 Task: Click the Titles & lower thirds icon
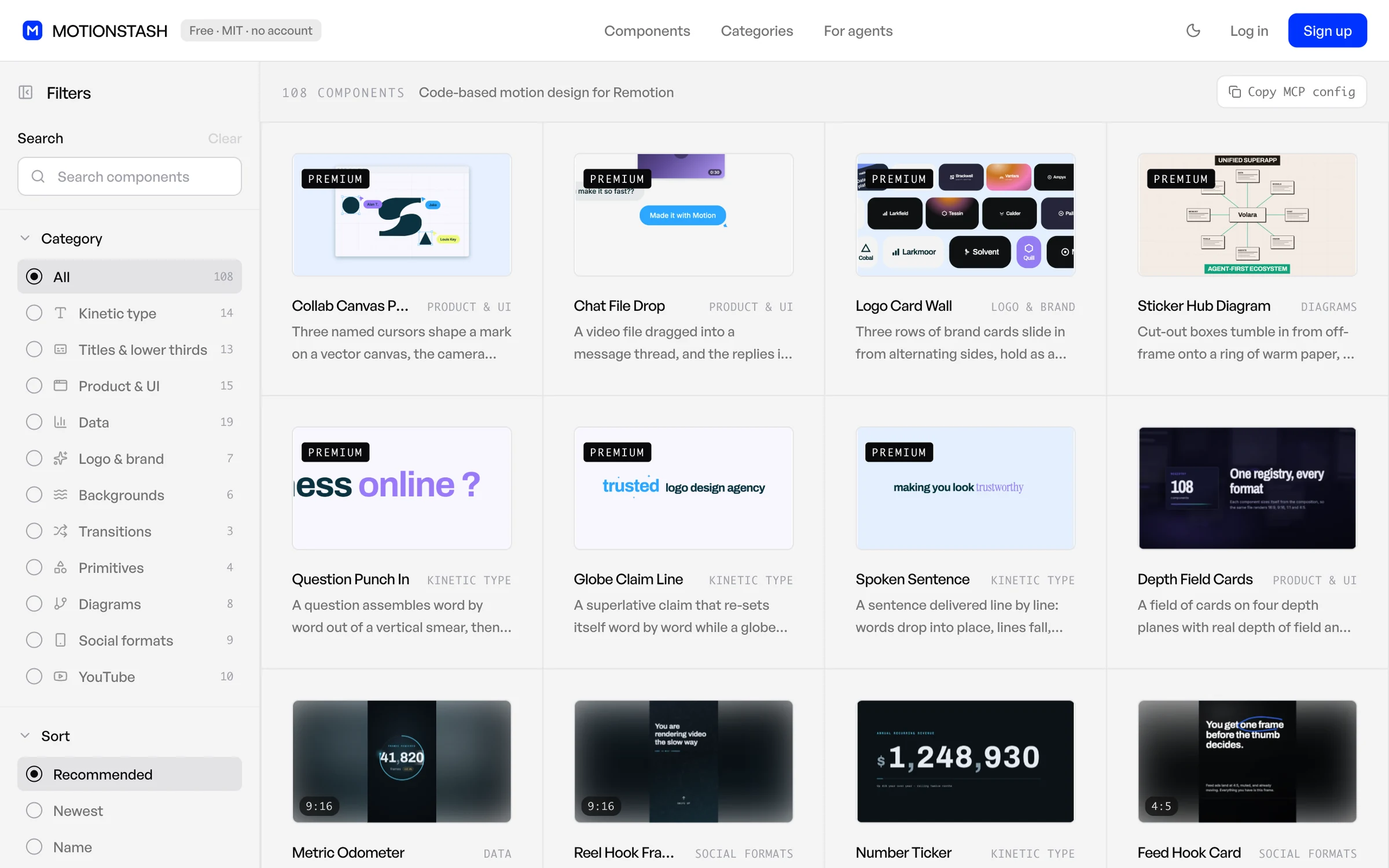click(x=60, y=350)
